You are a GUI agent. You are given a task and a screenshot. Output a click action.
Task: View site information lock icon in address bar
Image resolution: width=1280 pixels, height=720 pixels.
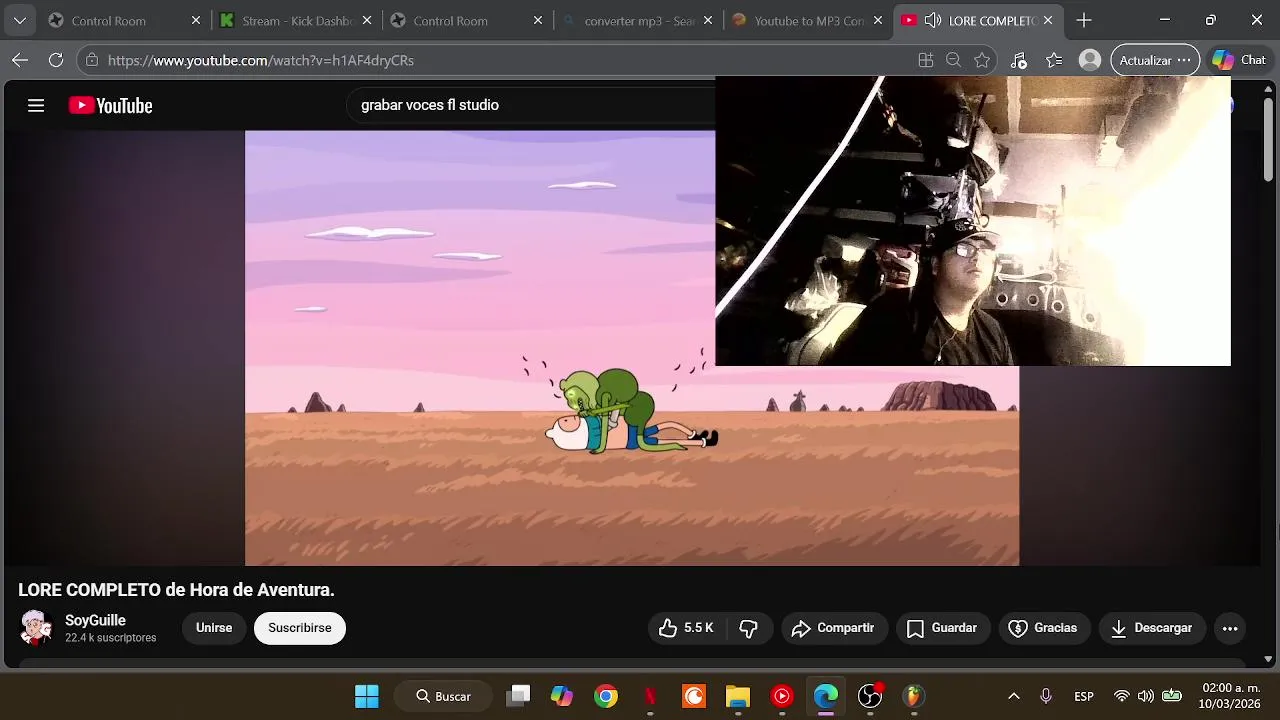pos(93,60)
